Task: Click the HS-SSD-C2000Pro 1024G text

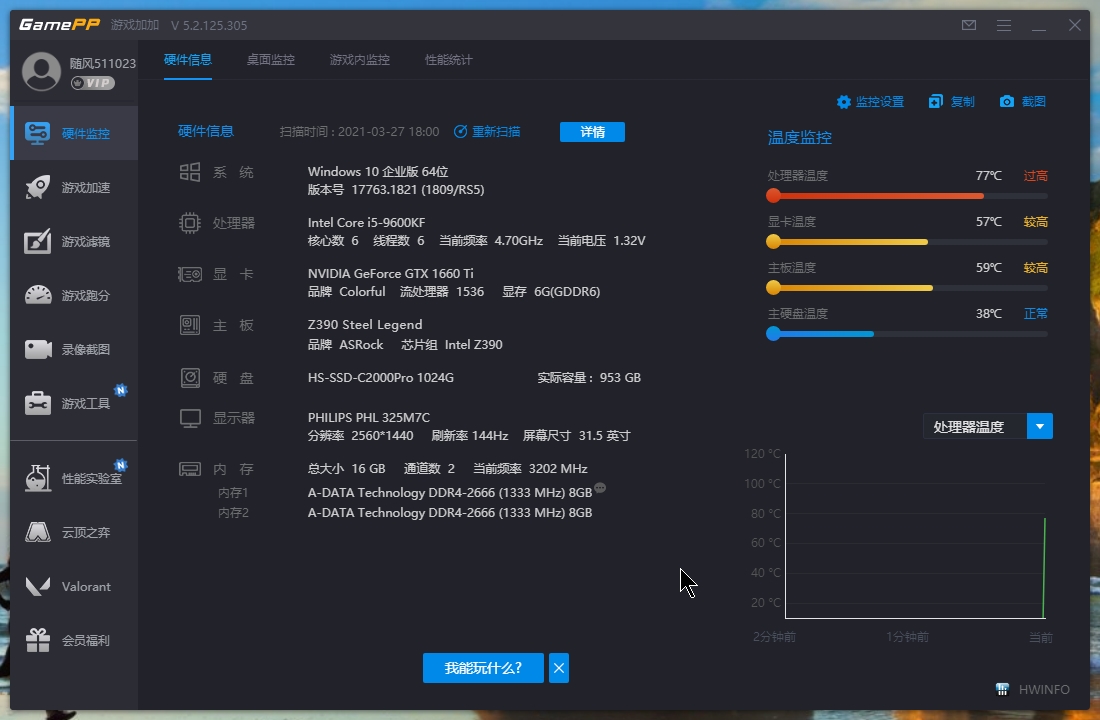Action: pyautogui.click(x=380, y=378)
